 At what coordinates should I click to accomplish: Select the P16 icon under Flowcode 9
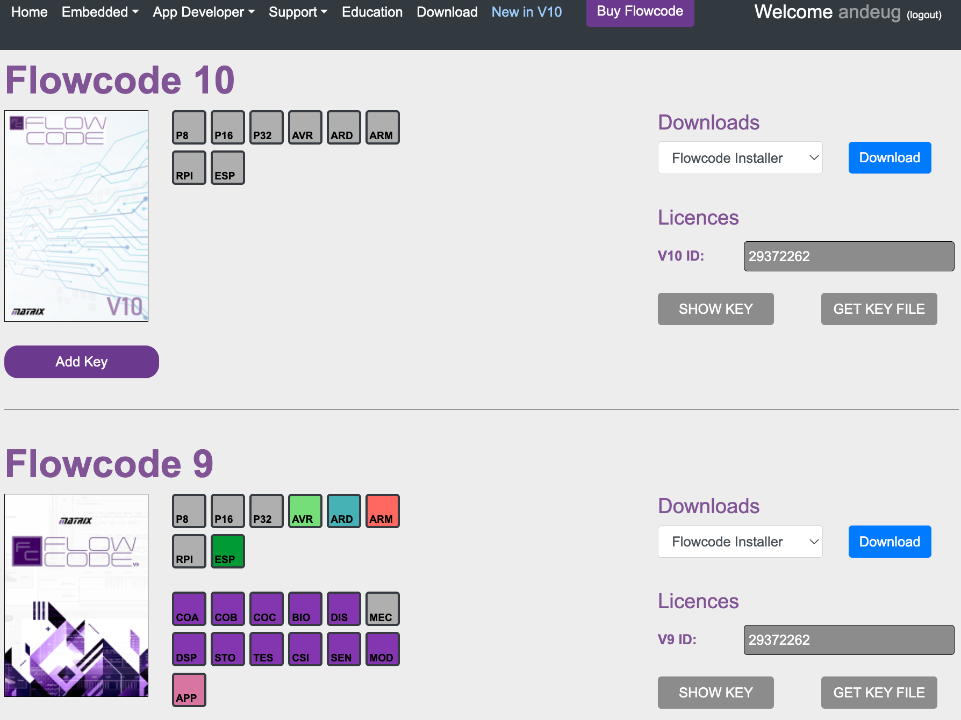coord(227,511)
